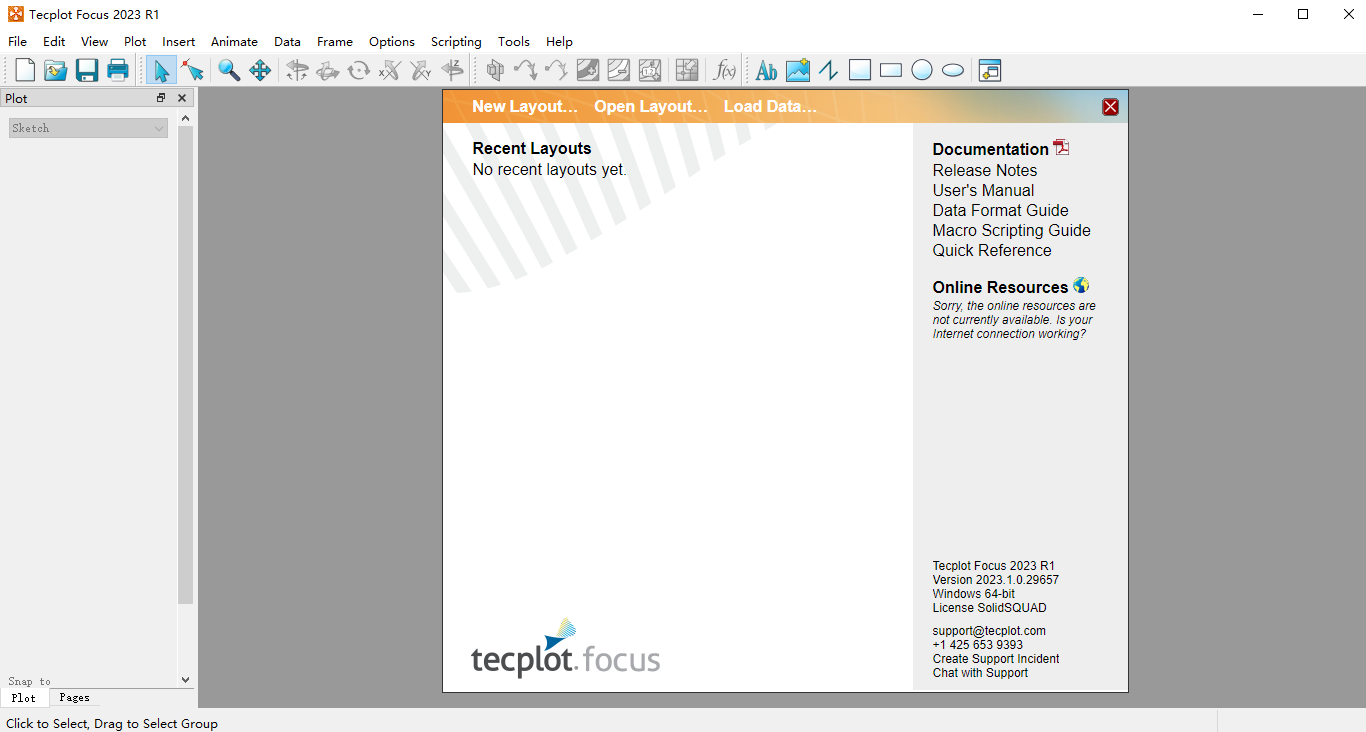Open the User's Manual link

983,190
